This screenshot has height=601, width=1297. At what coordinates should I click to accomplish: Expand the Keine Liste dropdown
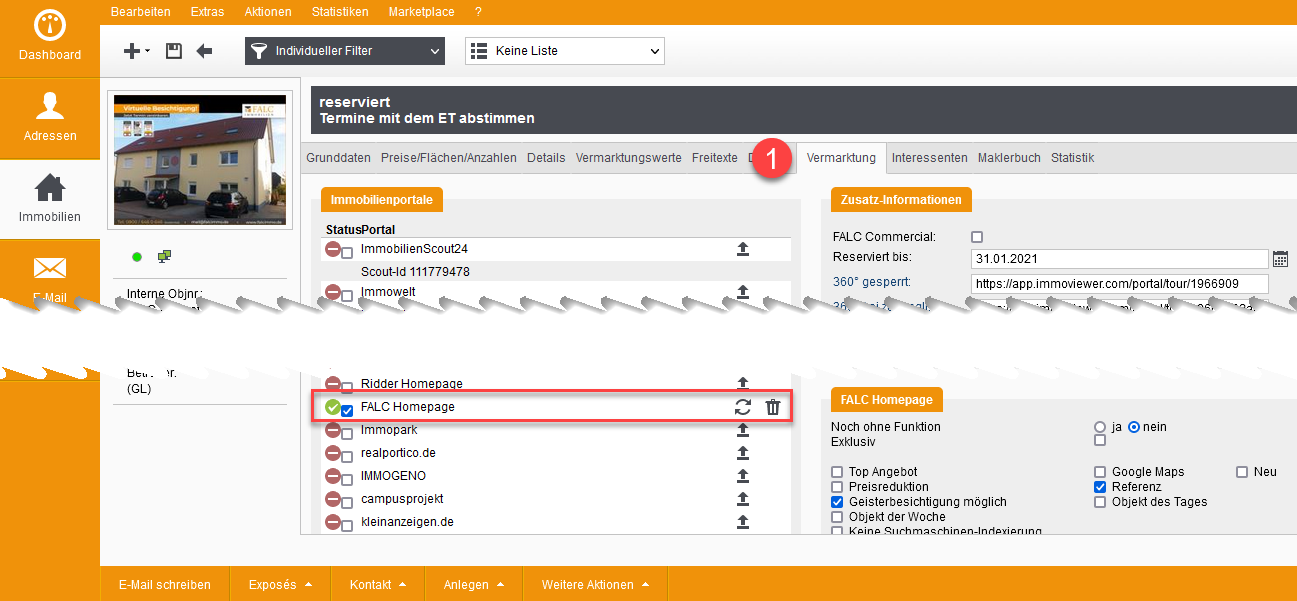click(564, 51)
